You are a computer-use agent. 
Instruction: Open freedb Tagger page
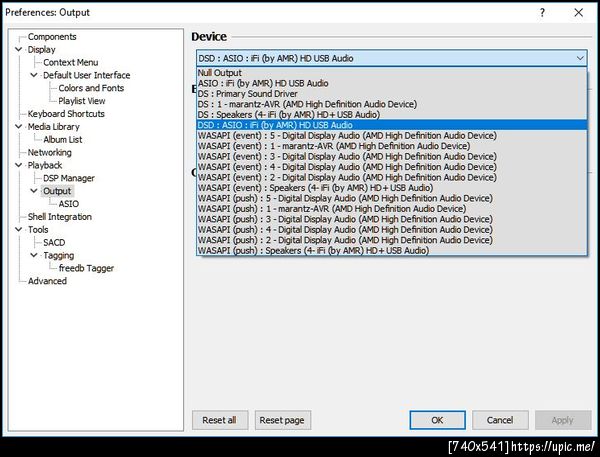[x=86, y=268]
